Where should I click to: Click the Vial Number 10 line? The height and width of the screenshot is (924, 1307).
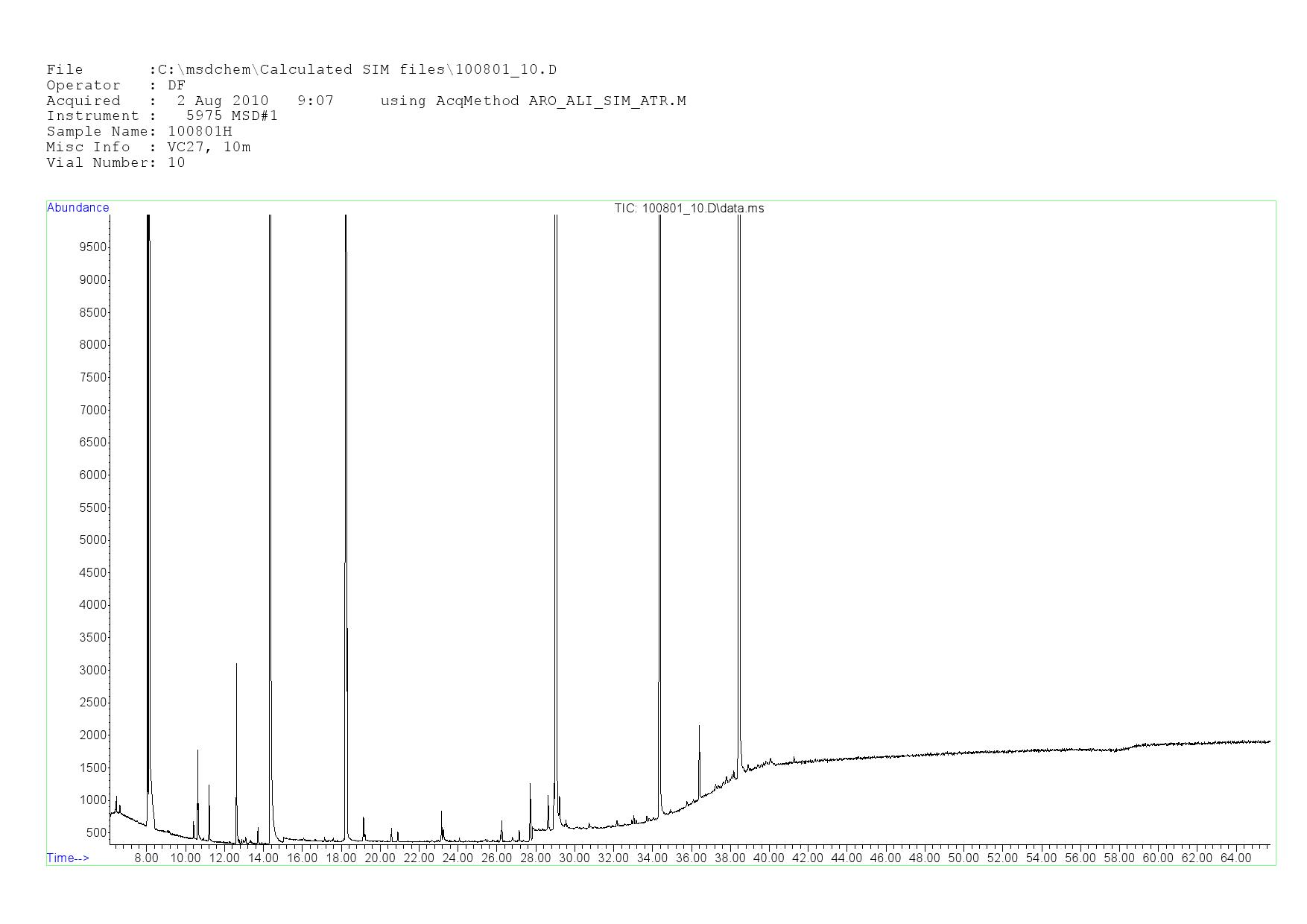(x=115, y=162)
